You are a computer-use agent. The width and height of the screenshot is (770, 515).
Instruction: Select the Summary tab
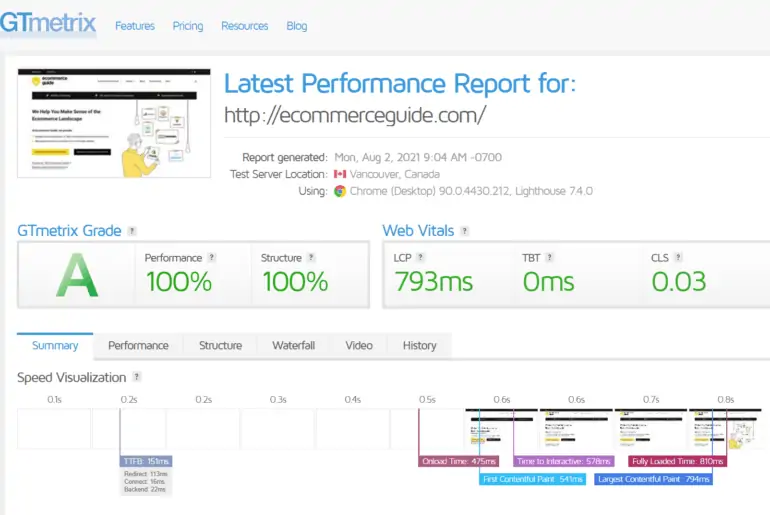(x=55, y=346)
